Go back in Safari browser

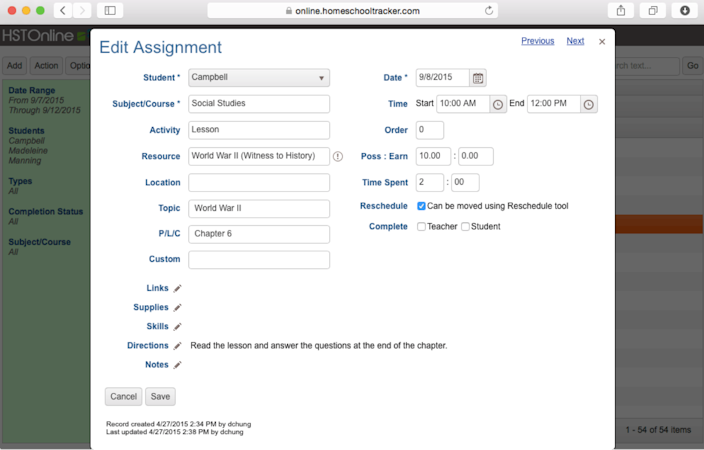[x=63, y=10]
